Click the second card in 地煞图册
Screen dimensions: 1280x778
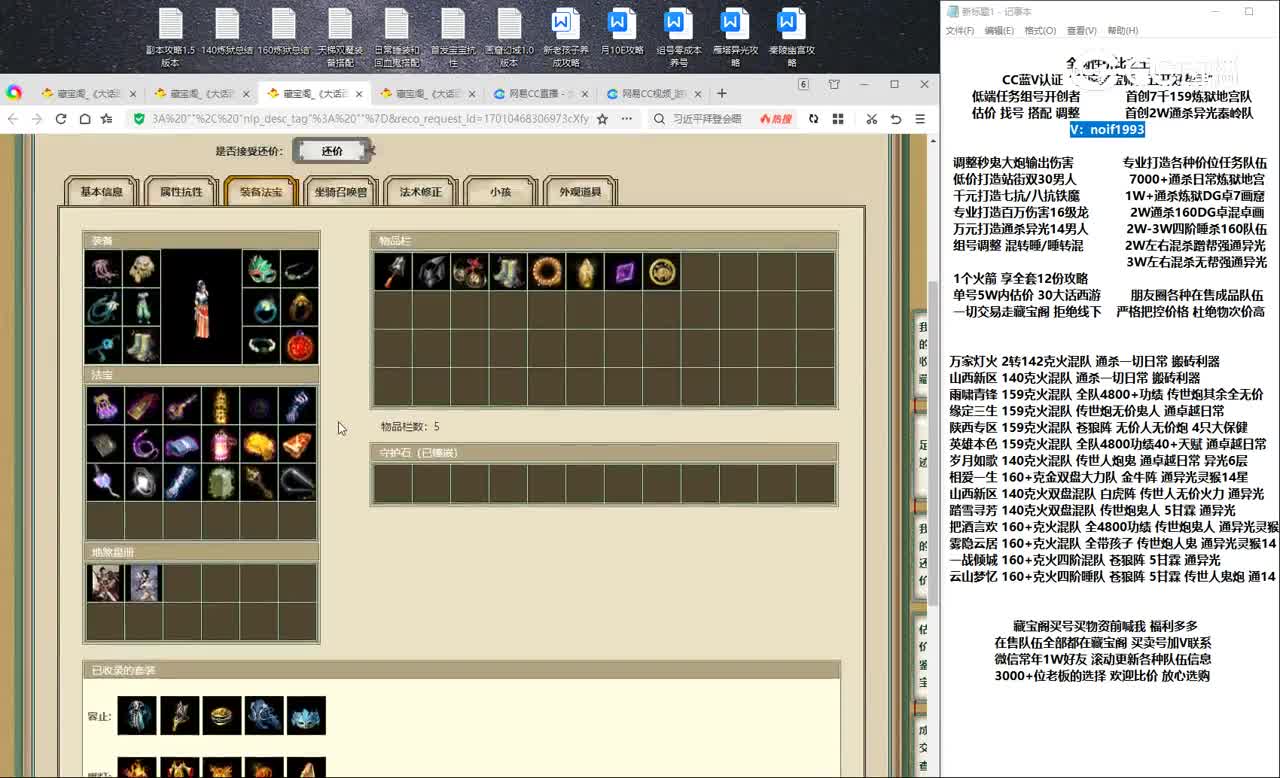[143, 583]
